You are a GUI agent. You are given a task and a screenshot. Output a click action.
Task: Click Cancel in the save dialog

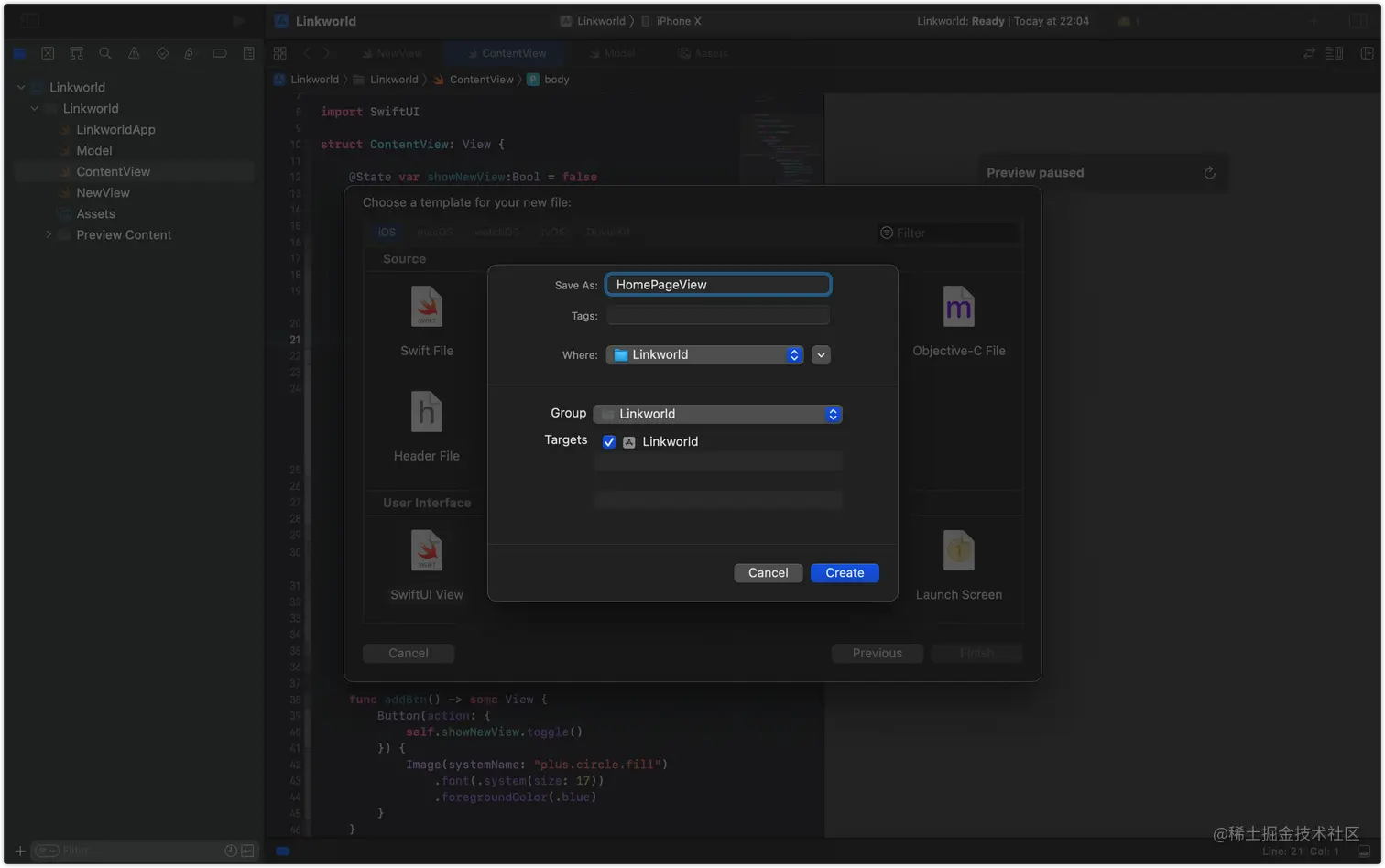tap(768, 572)
